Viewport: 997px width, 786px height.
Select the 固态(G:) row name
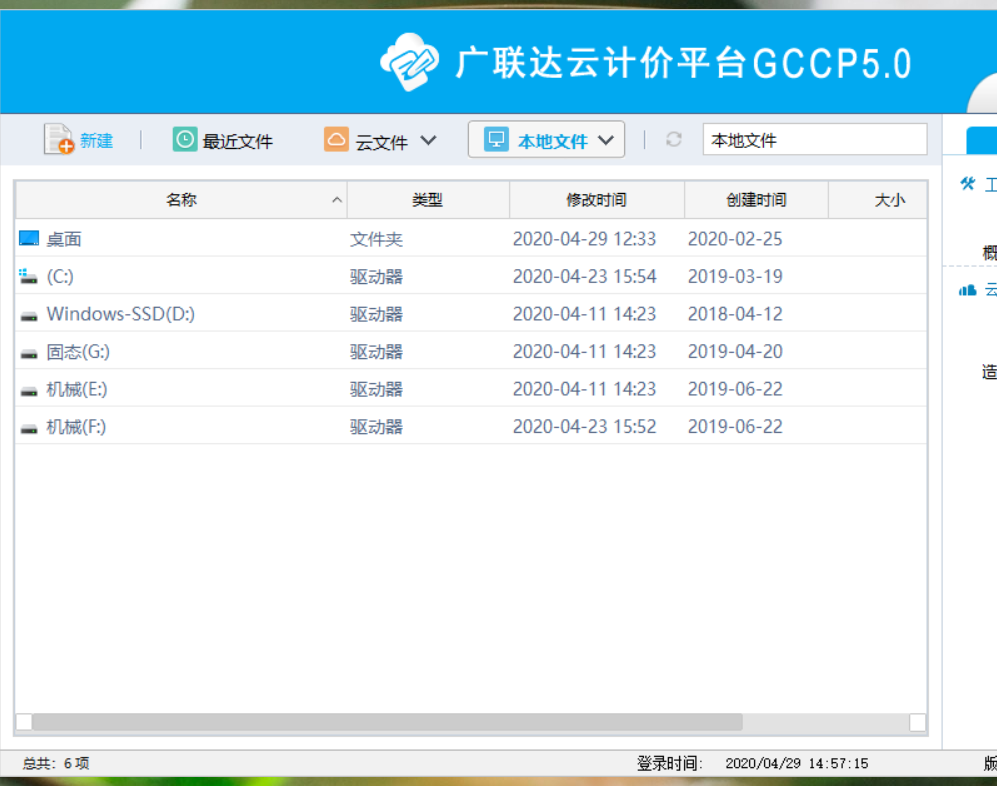click(78, 351)
